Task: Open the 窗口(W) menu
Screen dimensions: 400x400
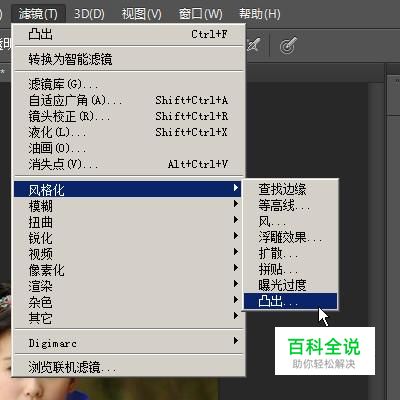Action: point(200,14)
